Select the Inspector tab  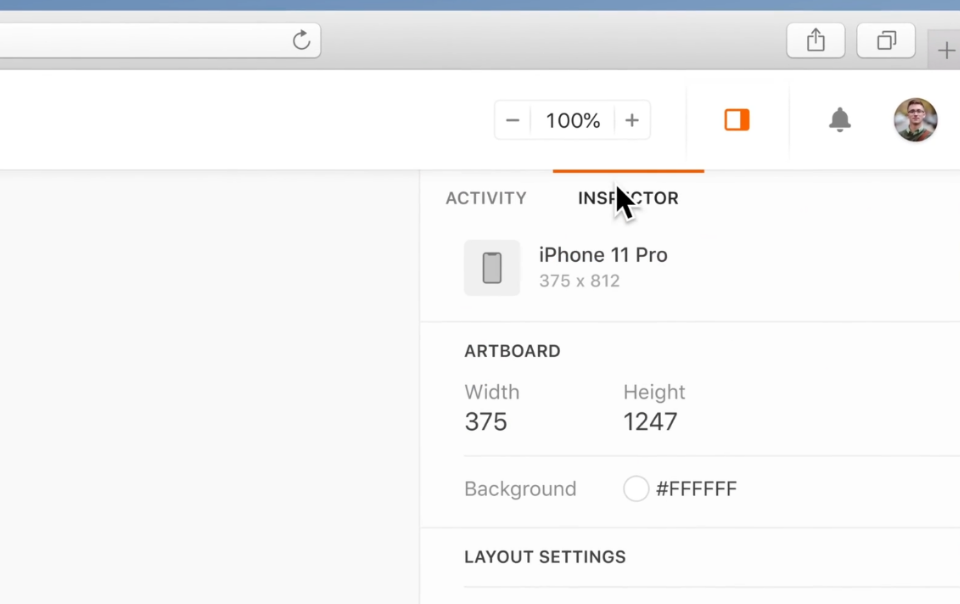click(x=628, y=198)
